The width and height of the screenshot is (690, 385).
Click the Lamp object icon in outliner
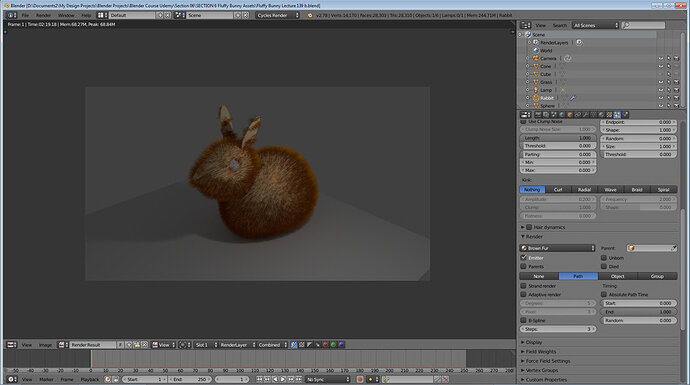(536, 90)
